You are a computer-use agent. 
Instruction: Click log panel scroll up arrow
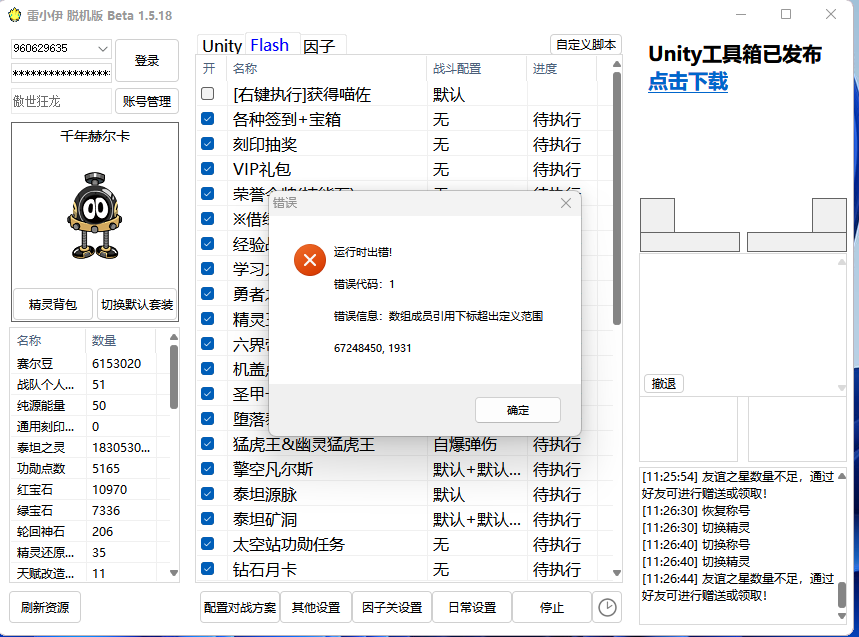point(842,476)
